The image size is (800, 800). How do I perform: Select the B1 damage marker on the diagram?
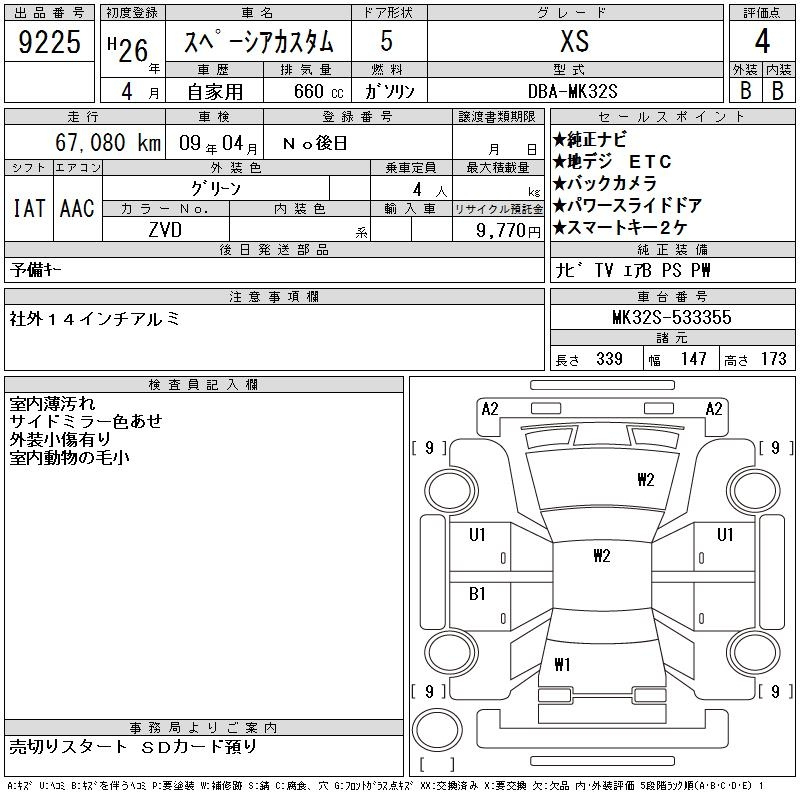(x=477, y=594)
